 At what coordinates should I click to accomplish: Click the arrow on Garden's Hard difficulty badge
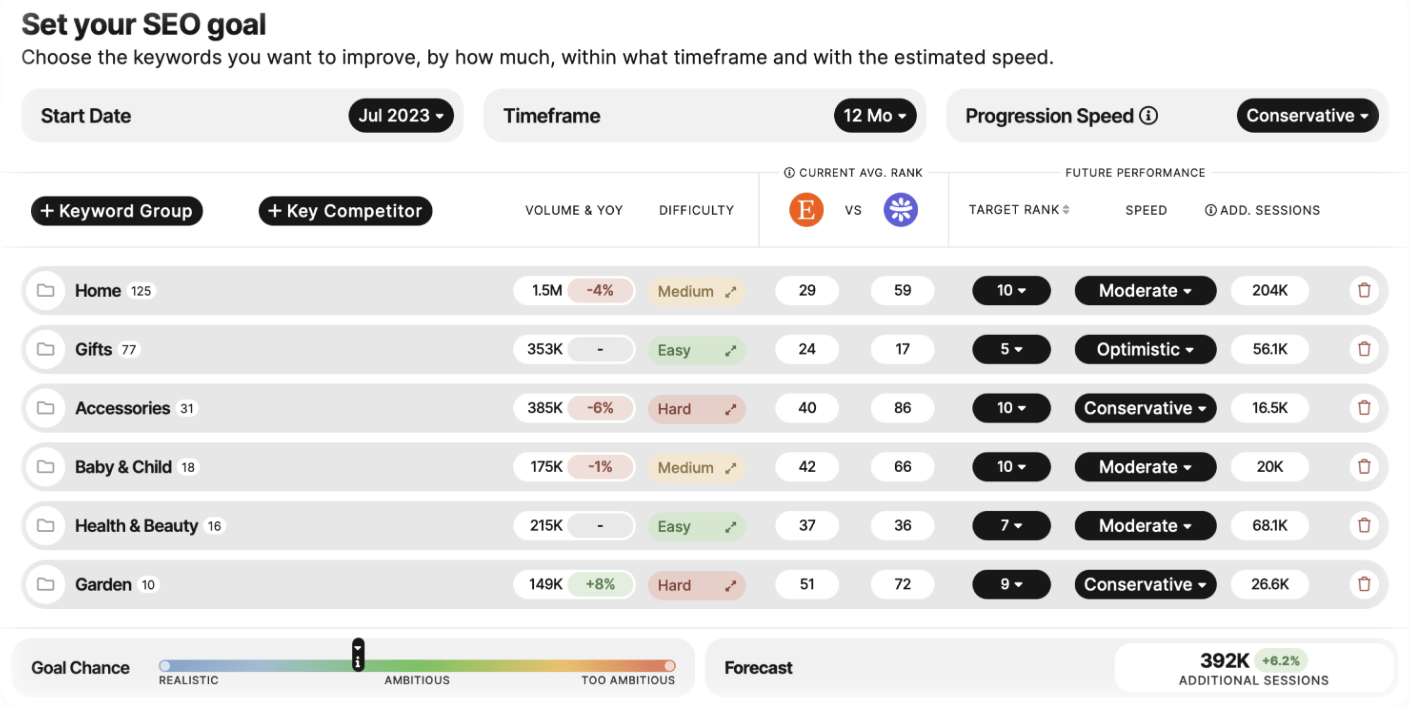click(x=730, y=584)
